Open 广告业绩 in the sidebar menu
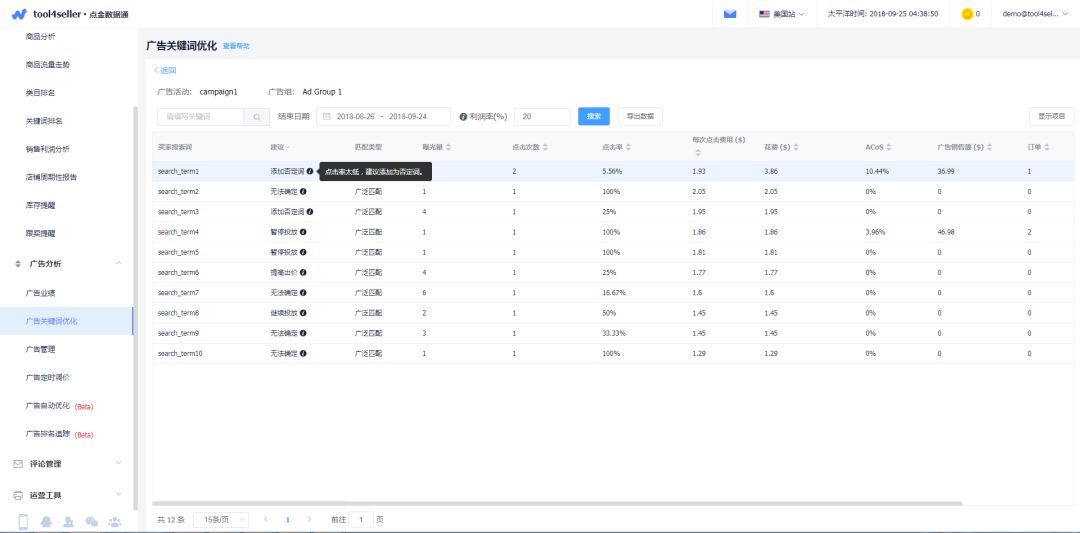The width and height of the screenshot is (1080, 533). [x=40, y=292]
